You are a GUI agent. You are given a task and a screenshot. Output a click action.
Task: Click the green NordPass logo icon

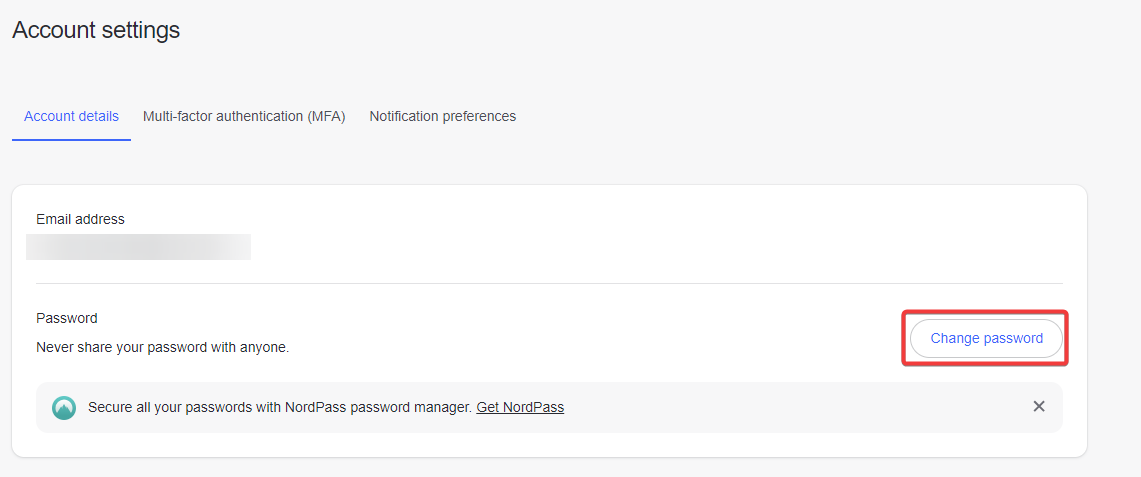coord(64,407)
